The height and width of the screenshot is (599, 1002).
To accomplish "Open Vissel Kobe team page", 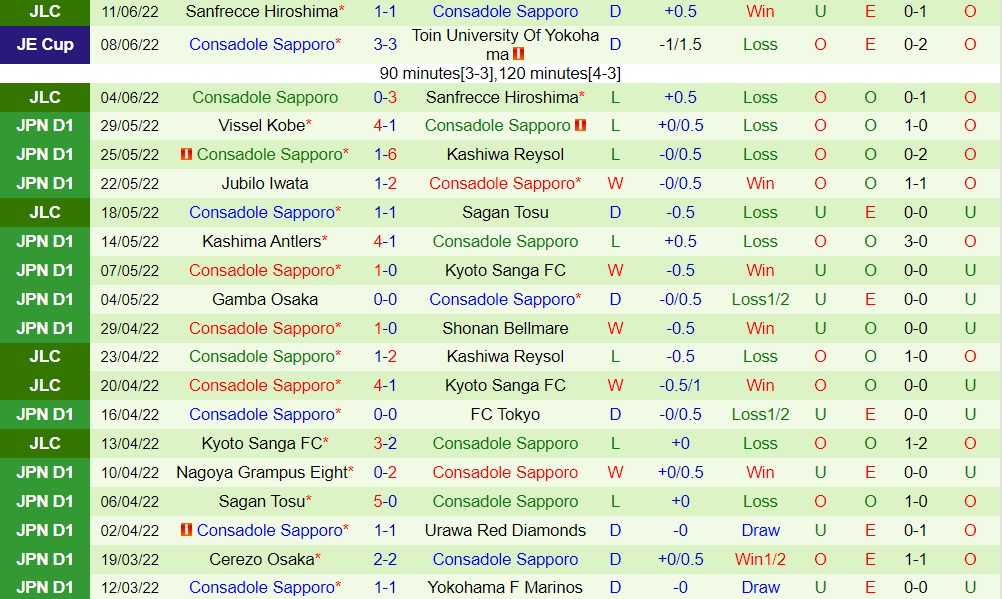I will 265,126.
